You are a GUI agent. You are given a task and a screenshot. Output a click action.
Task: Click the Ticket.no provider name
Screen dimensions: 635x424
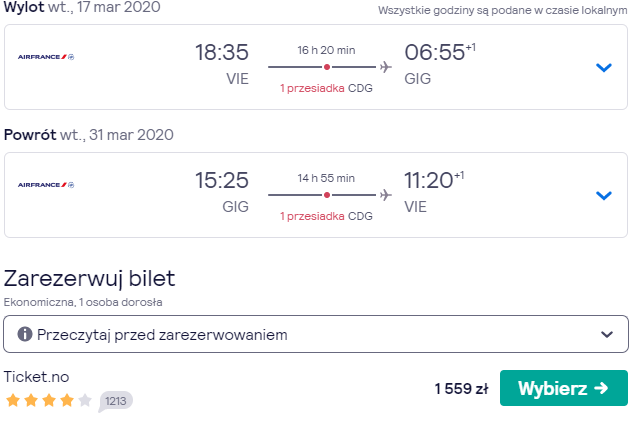click(x=36, y=377)
